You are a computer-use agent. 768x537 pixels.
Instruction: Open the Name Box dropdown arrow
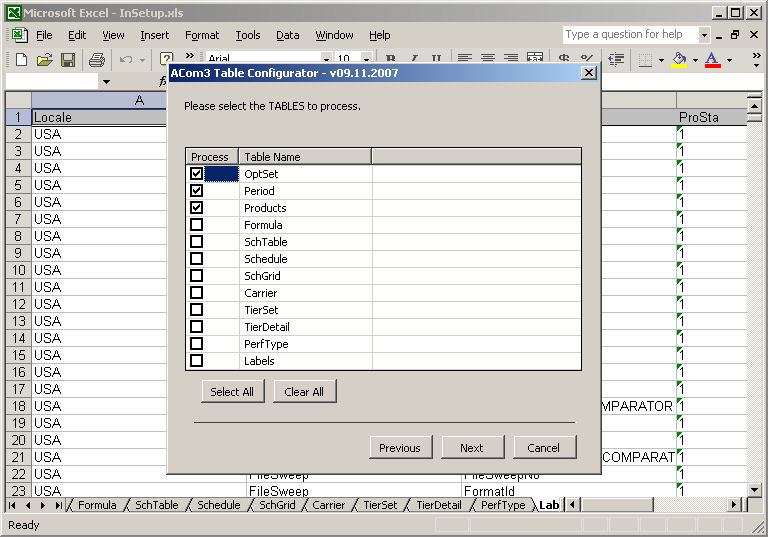[106, 82]
